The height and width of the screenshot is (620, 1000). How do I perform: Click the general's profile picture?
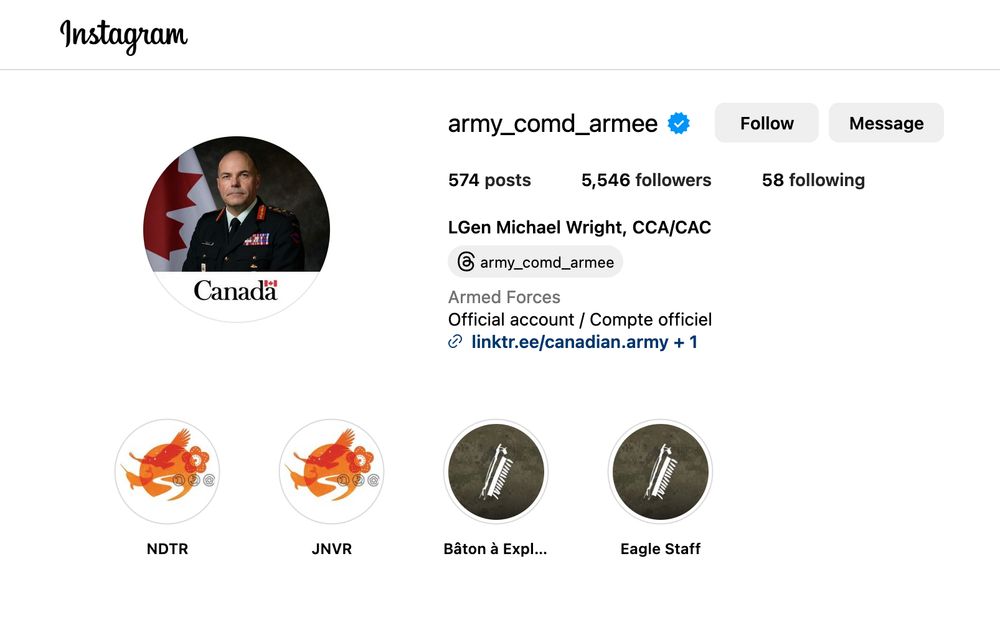237,229
